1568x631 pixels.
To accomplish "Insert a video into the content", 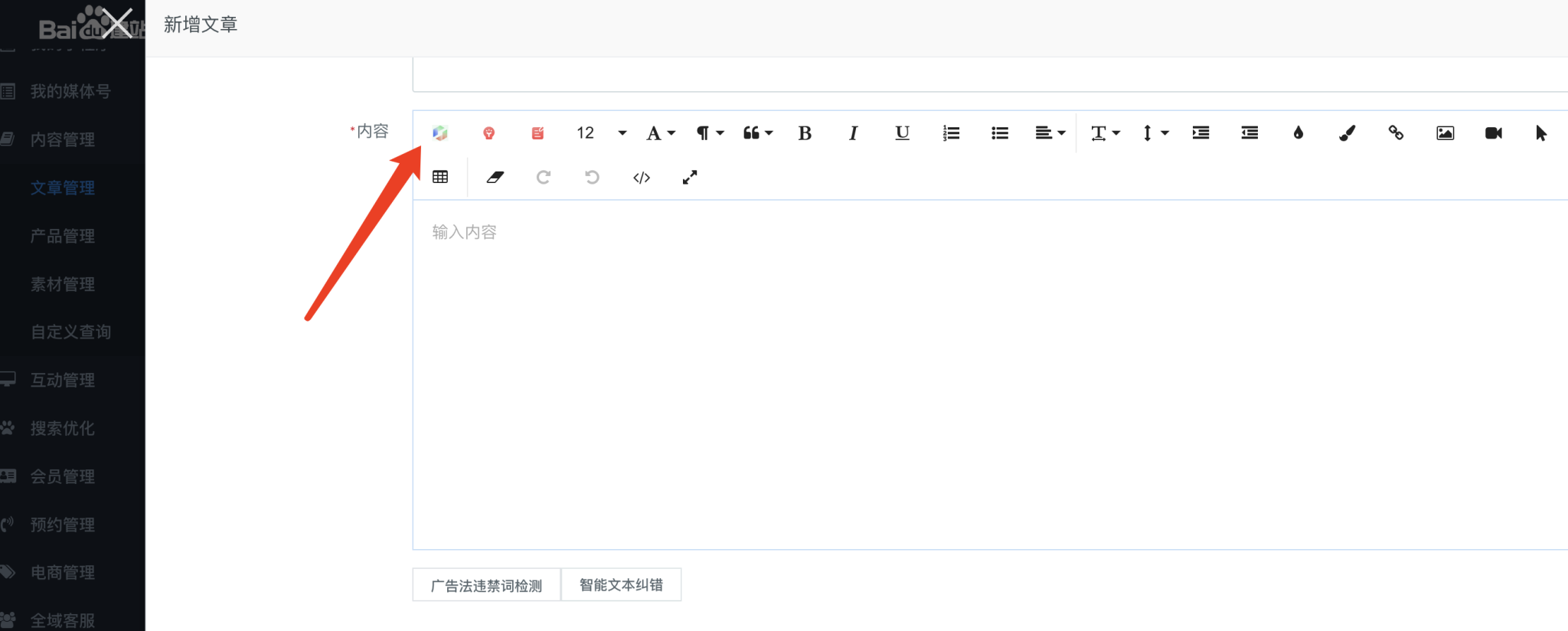I will [x=1493, y=133].
